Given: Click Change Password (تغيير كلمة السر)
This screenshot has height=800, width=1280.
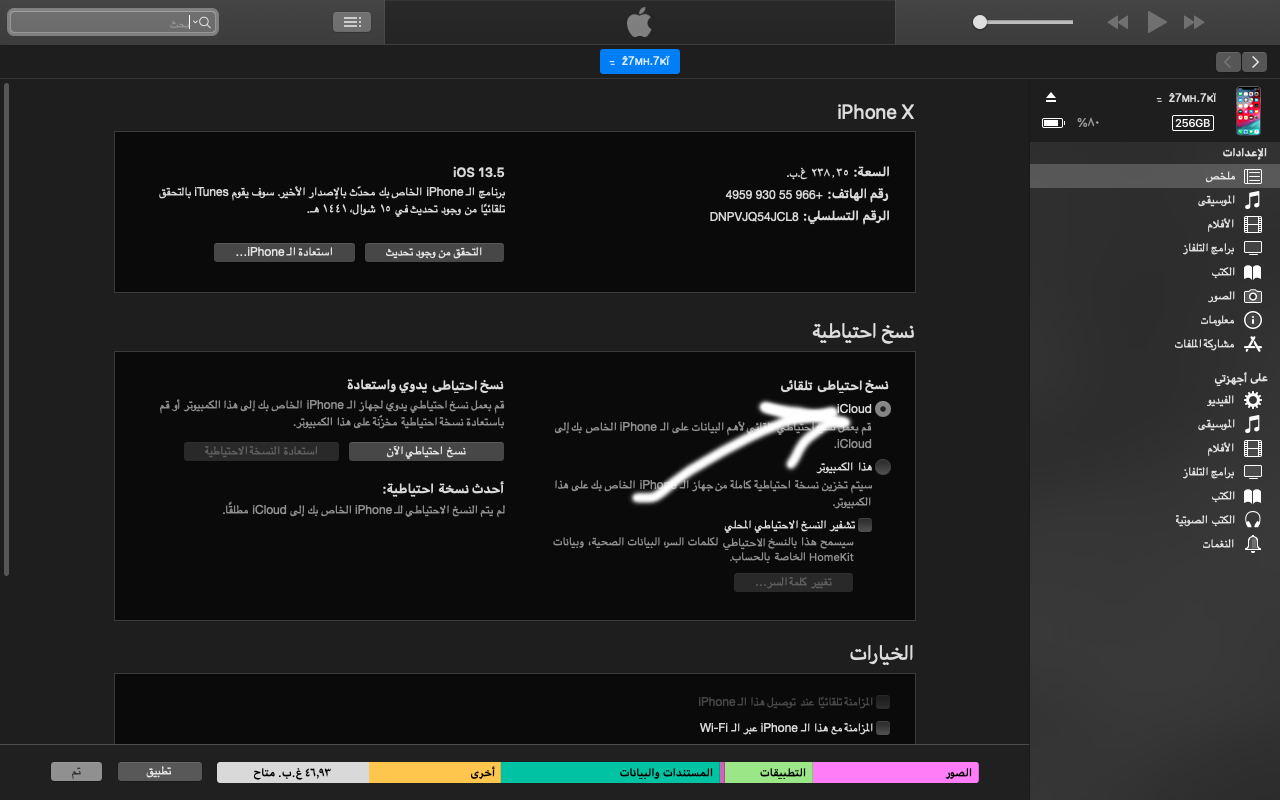Looking at the screenshot, I should point(793,582).
